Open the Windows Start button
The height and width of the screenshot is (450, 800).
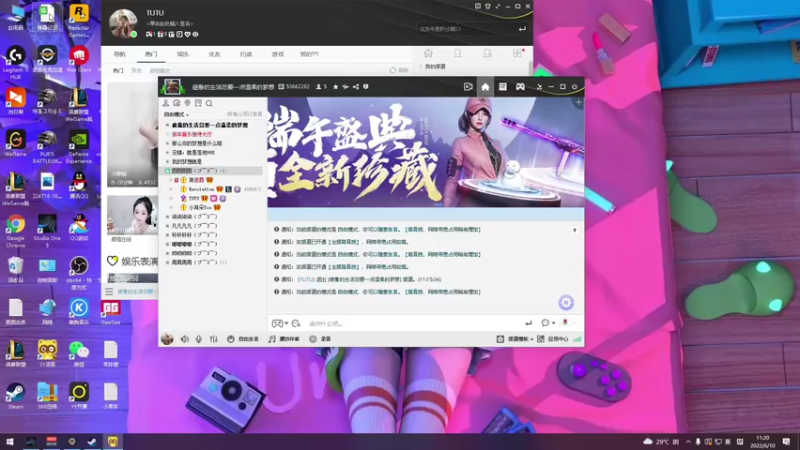9,441
